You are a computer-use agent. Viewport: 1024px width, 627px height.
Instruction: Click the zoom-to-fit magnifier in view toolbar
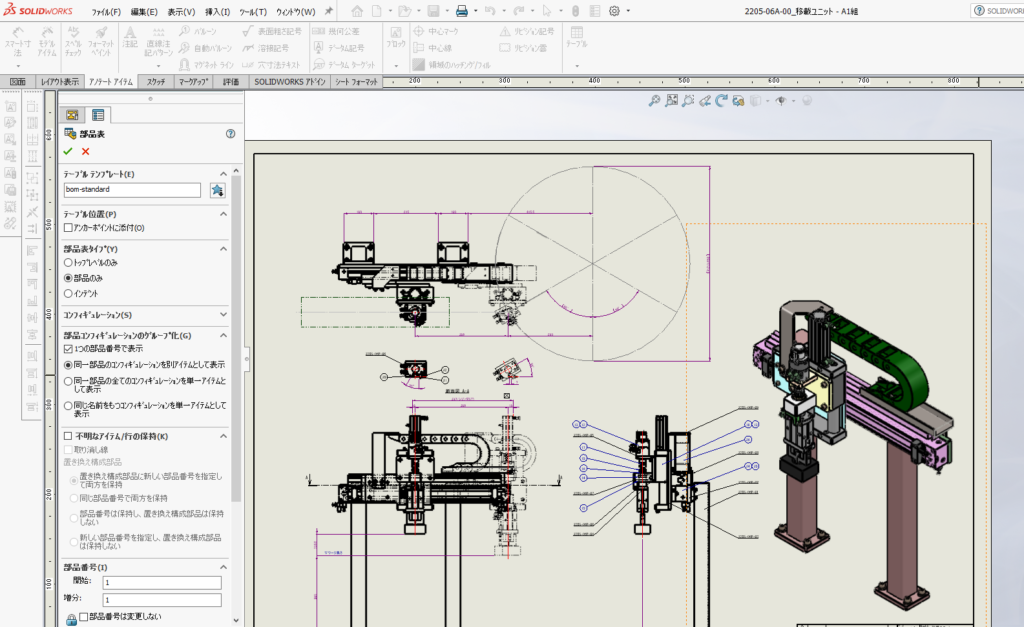tap(654, 100)
